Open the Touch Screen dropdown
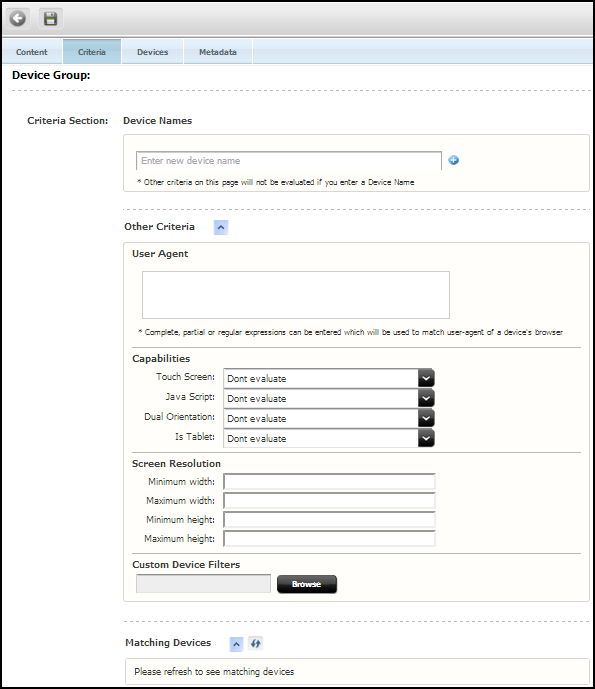 click(x=329, y=378)
